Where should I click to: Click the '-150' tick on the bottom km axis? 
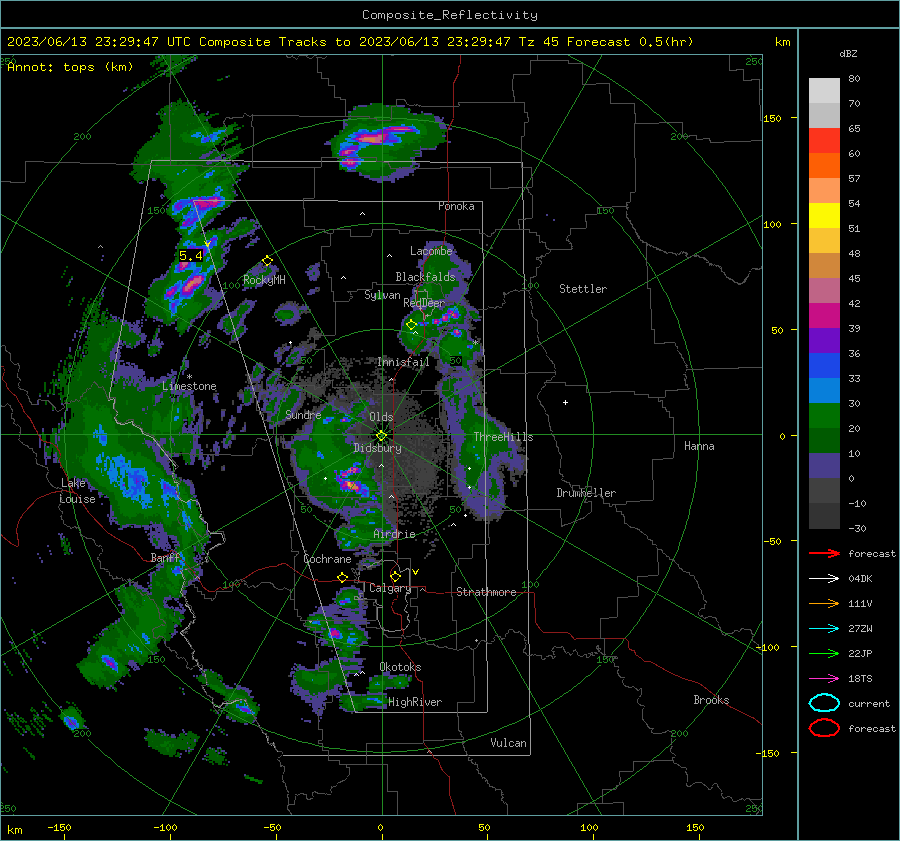pyautogui.click(x=59, y=827)
